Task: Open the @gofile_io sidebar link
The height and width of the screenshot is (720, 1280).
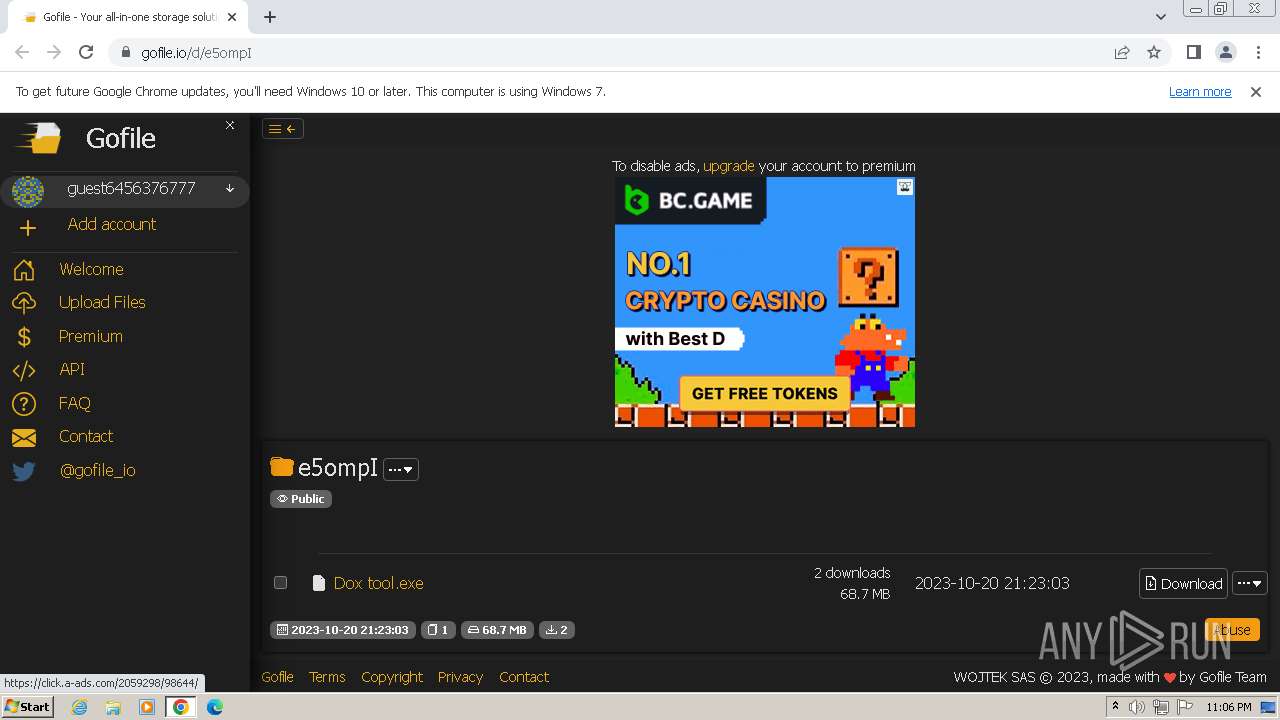Action: pos(98,470)
